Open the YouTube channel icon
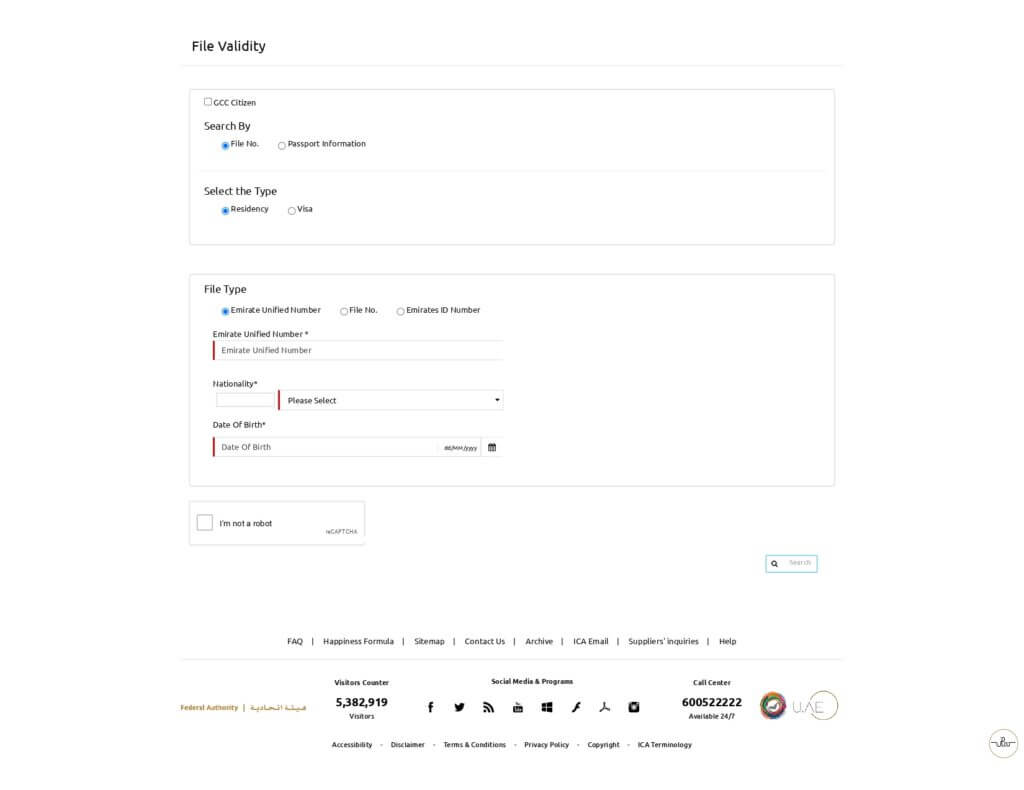 click(x=518, y=707)
